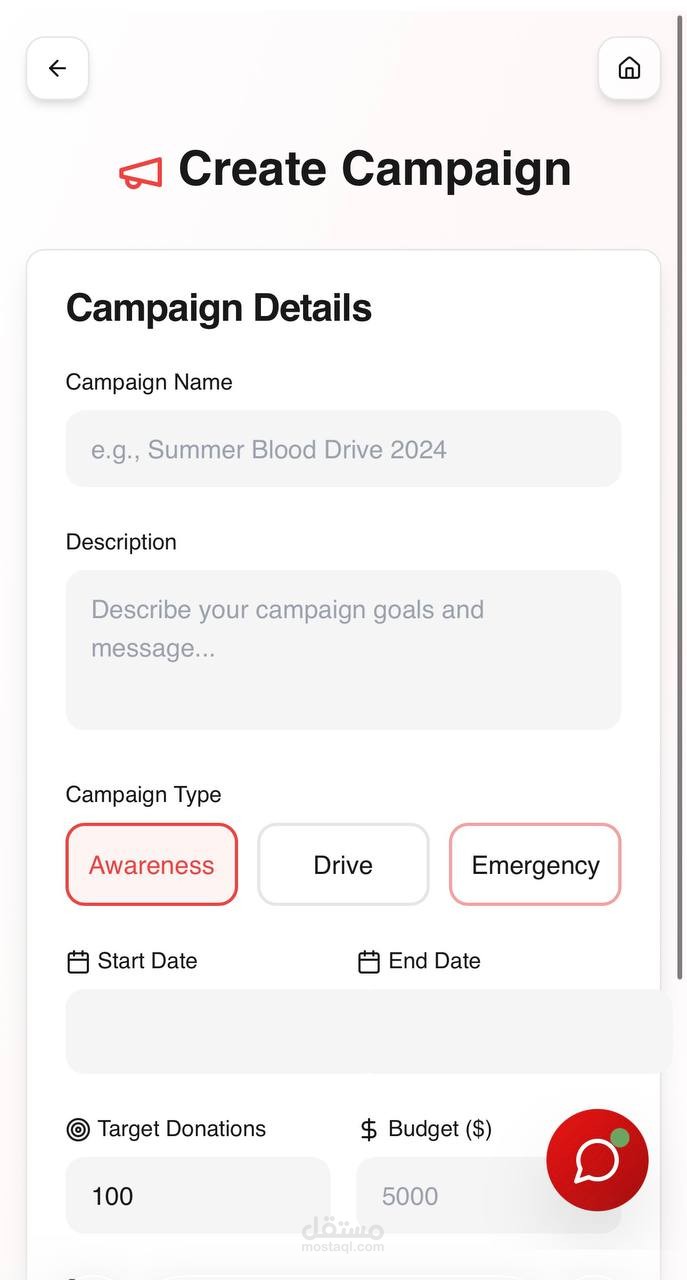This screenshot has width=687, height=1280.
Task: Click the back arrow button
Action: 57,68
